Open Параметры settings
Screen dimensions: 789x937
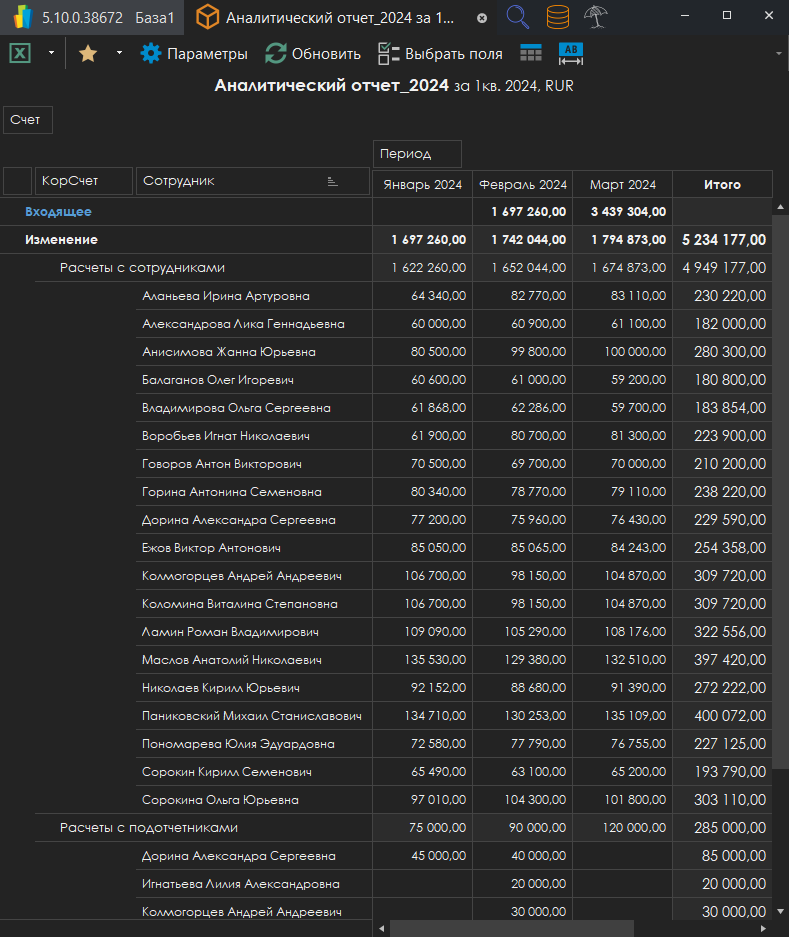coord(194,54)
